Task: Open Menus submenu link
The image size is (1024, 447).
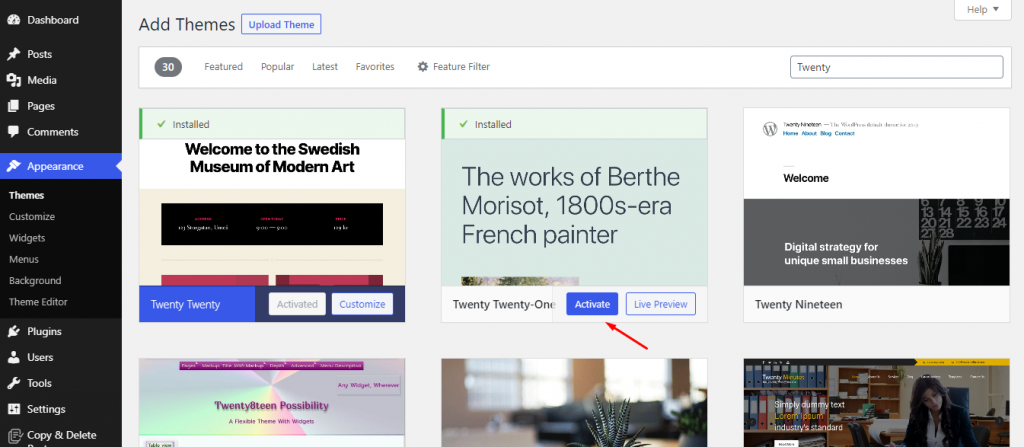Action: click(24, 259)
